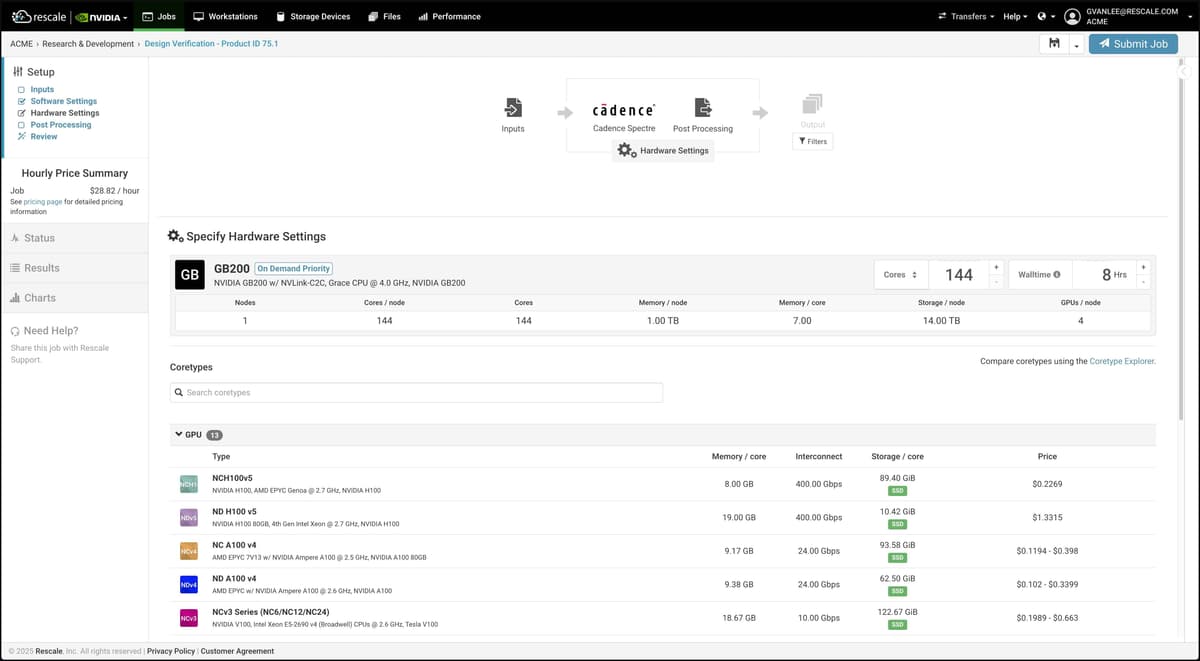Click the Submit Job button
1200x661 pixels.
[1133, 44]
